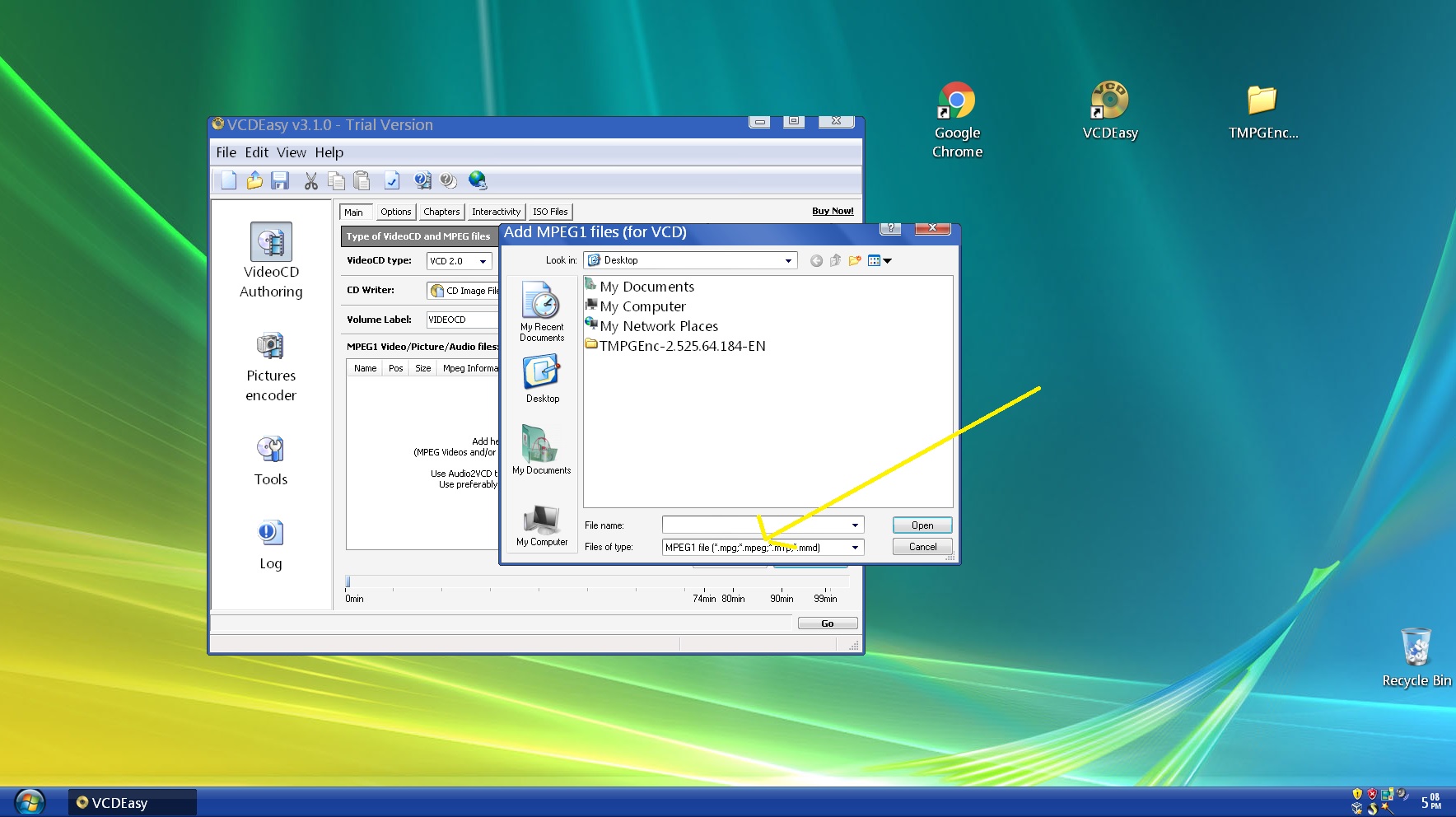Viewport: 1456px width, 817px height.
Task: Select Desktop in the places bar
Action: click(542, 379)
